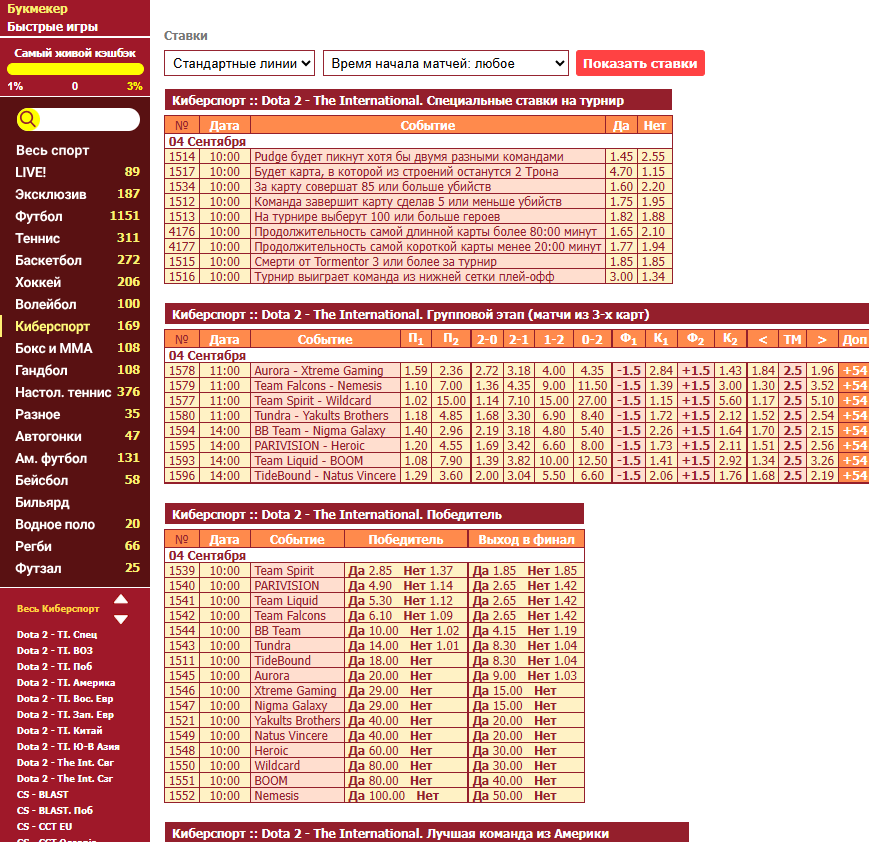Click Да odds 3.00 for нижней сетки
Screen dimensions: 869x842
click(621, 277)
